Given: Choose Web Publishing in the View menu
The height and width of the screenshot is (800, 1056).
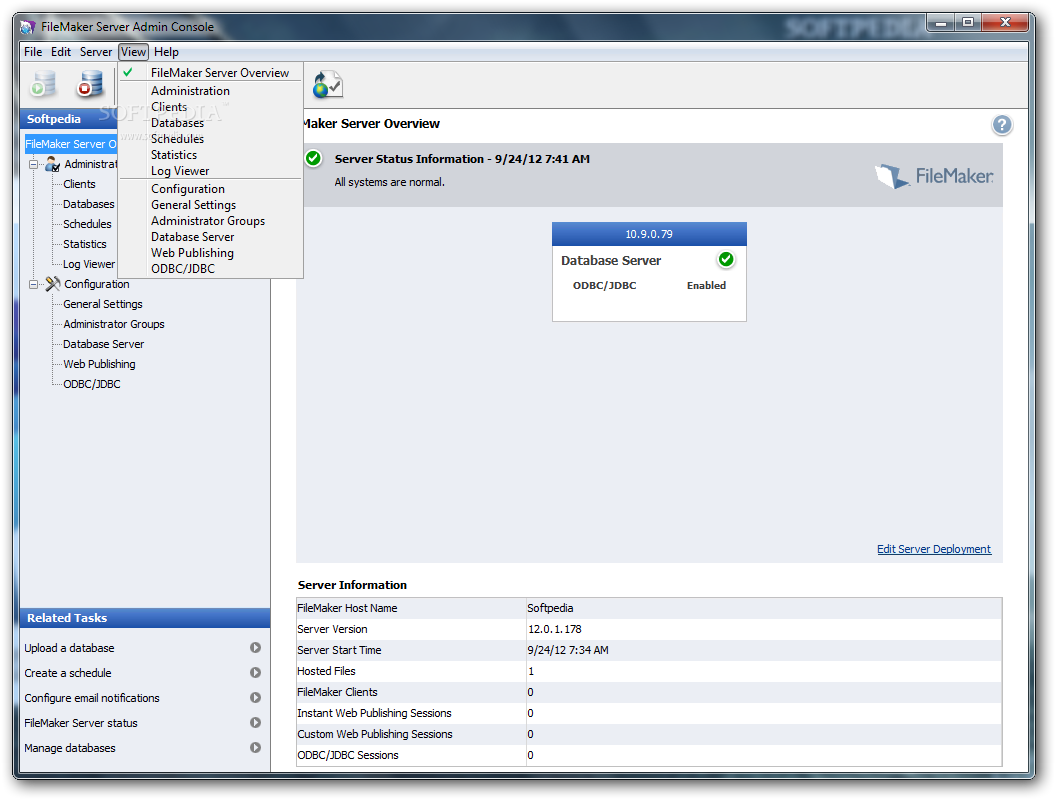Looking at the screenshot, I should (x=211, y=253).
